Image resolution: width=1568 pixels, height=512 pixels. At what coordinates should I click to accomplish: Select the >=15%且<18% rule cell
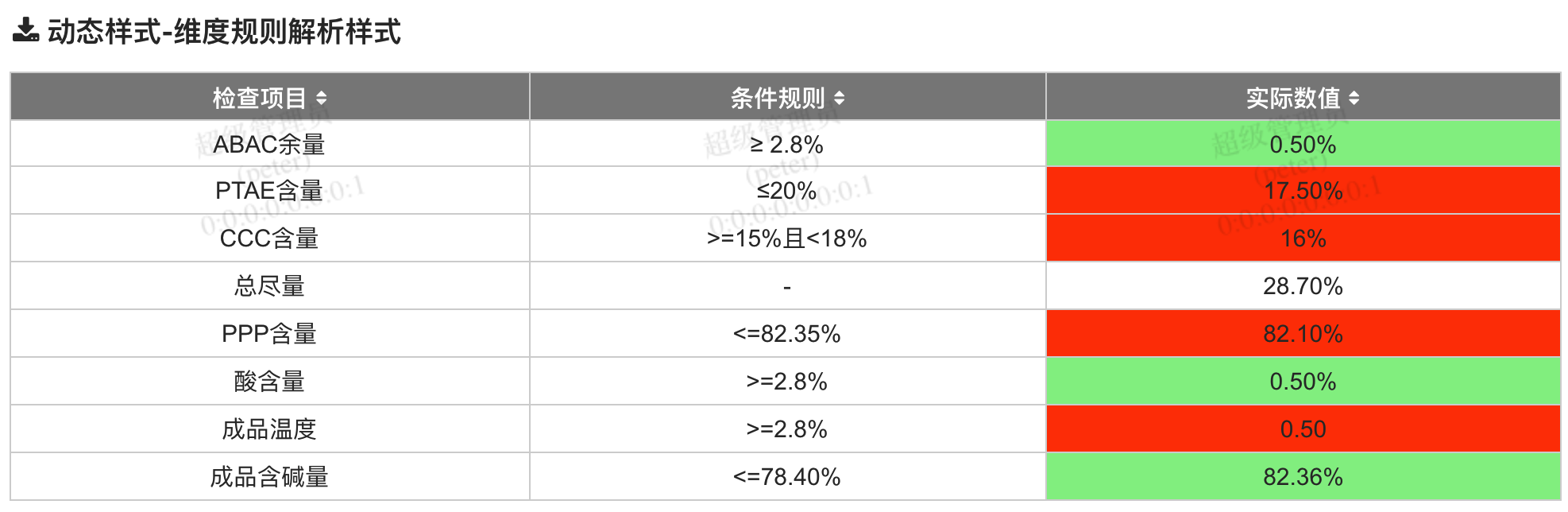787,239
